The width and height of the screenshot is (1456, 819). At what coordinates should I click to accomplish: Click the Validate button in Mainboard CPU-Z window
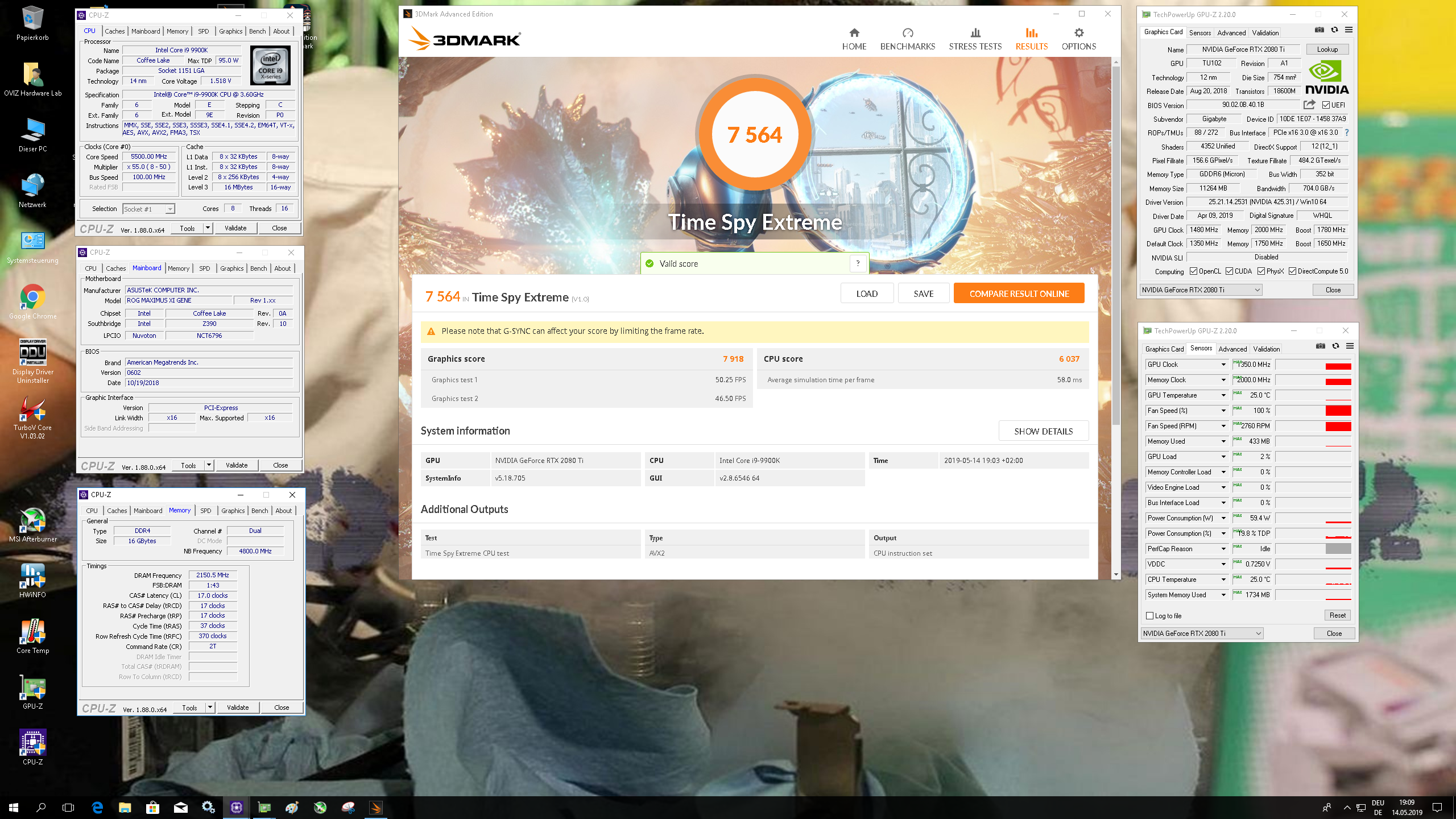[237, 465]
